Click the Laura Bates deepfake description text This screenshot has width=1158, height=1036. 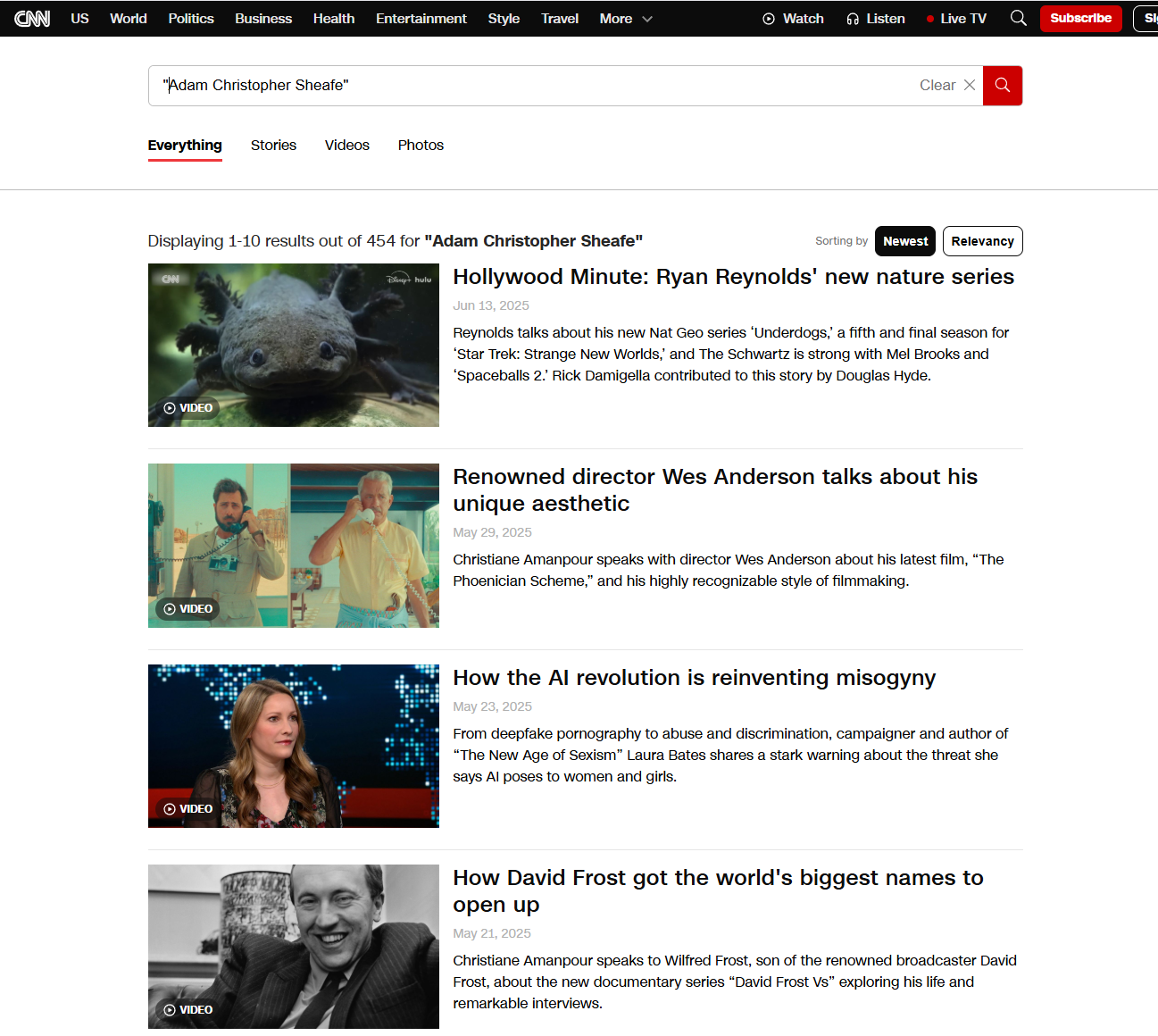(x=730, y=755)
